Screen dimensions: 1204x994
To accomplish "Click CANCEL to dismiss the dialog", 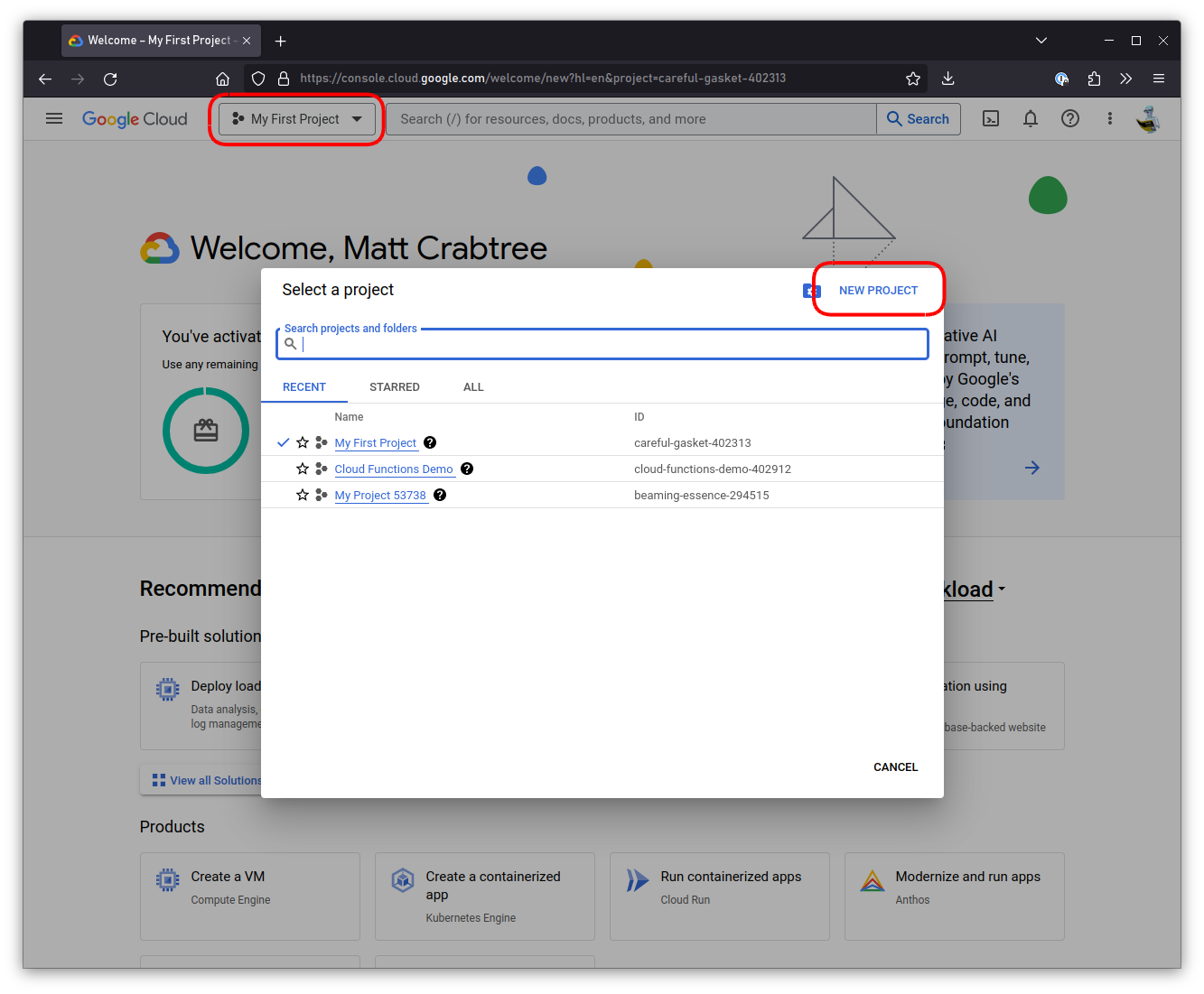I will (x=895, y=767).
